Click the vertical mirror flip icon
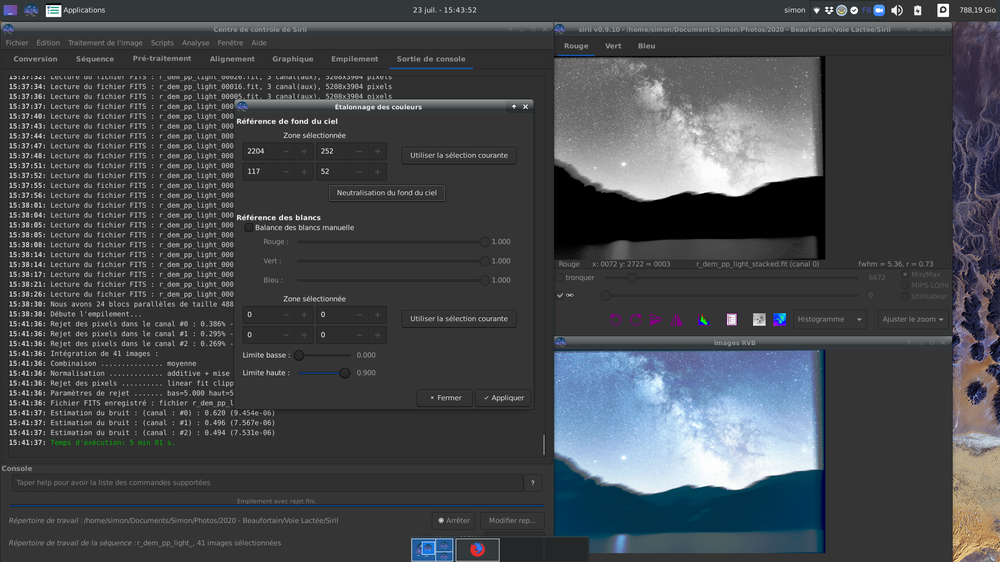1000x562 pixels. pyautogui.click(x=677, y=320)
